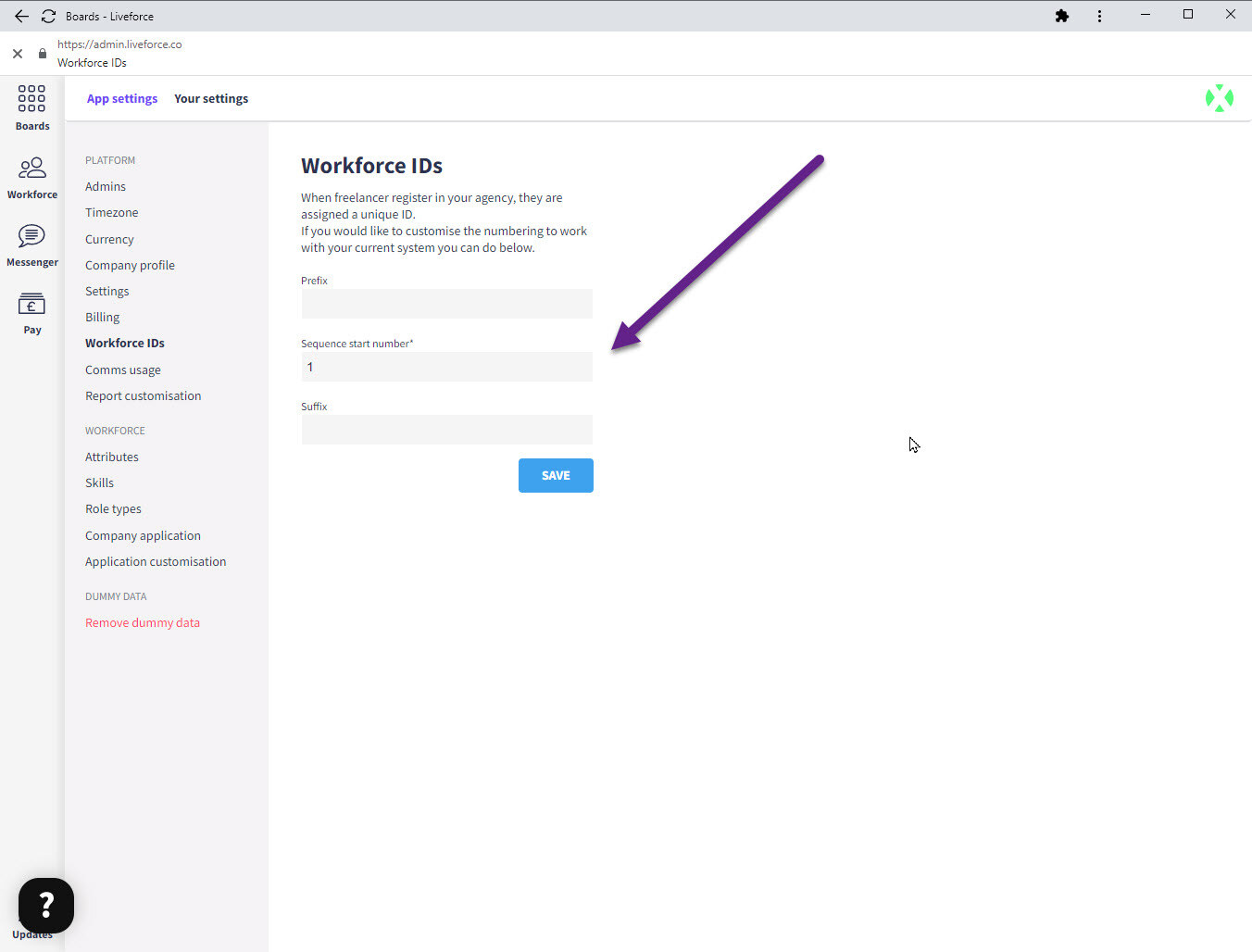
Task: Click the Sequence start number field
Action: (446, 367)
